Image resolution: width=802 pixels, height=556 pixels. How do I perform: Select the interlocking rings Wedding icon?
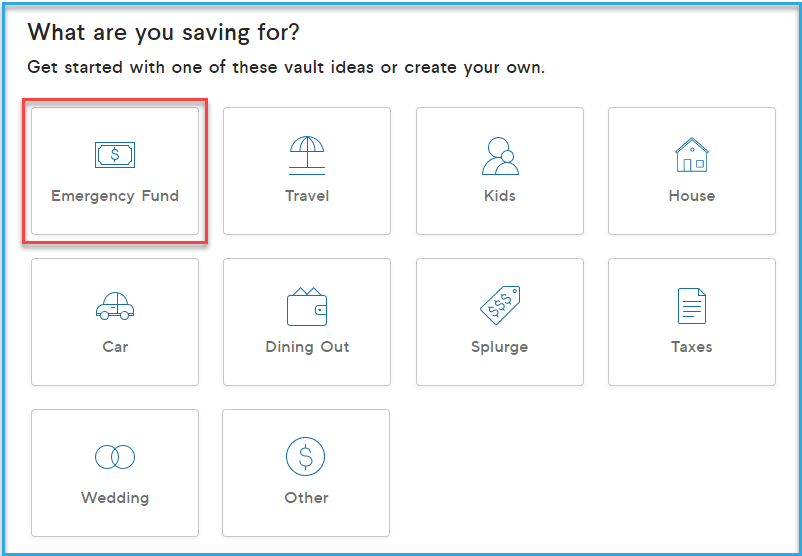(115, 457)
